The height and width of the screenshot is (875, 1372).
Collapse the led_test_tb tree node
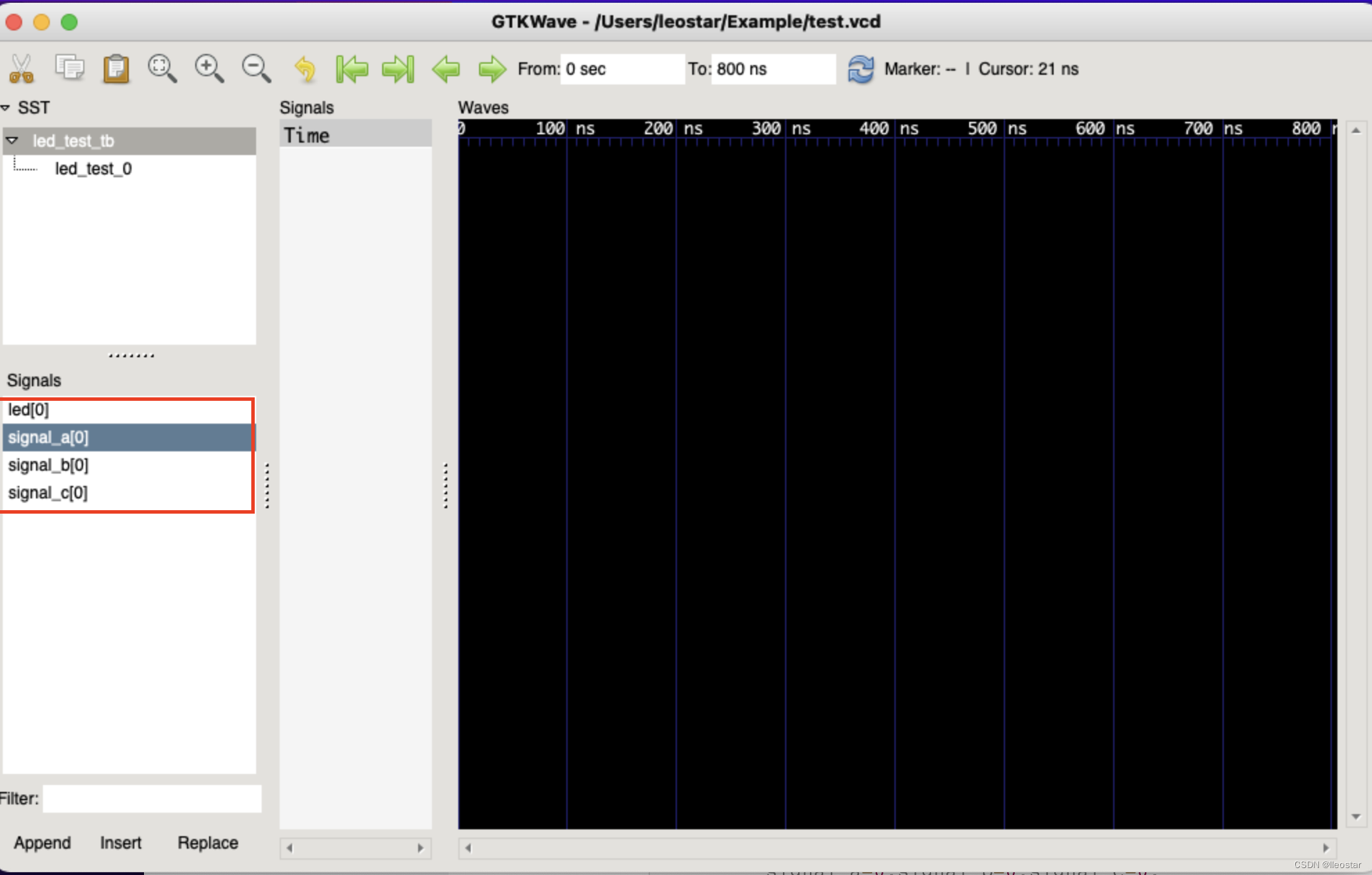click(x=12, y=140)
